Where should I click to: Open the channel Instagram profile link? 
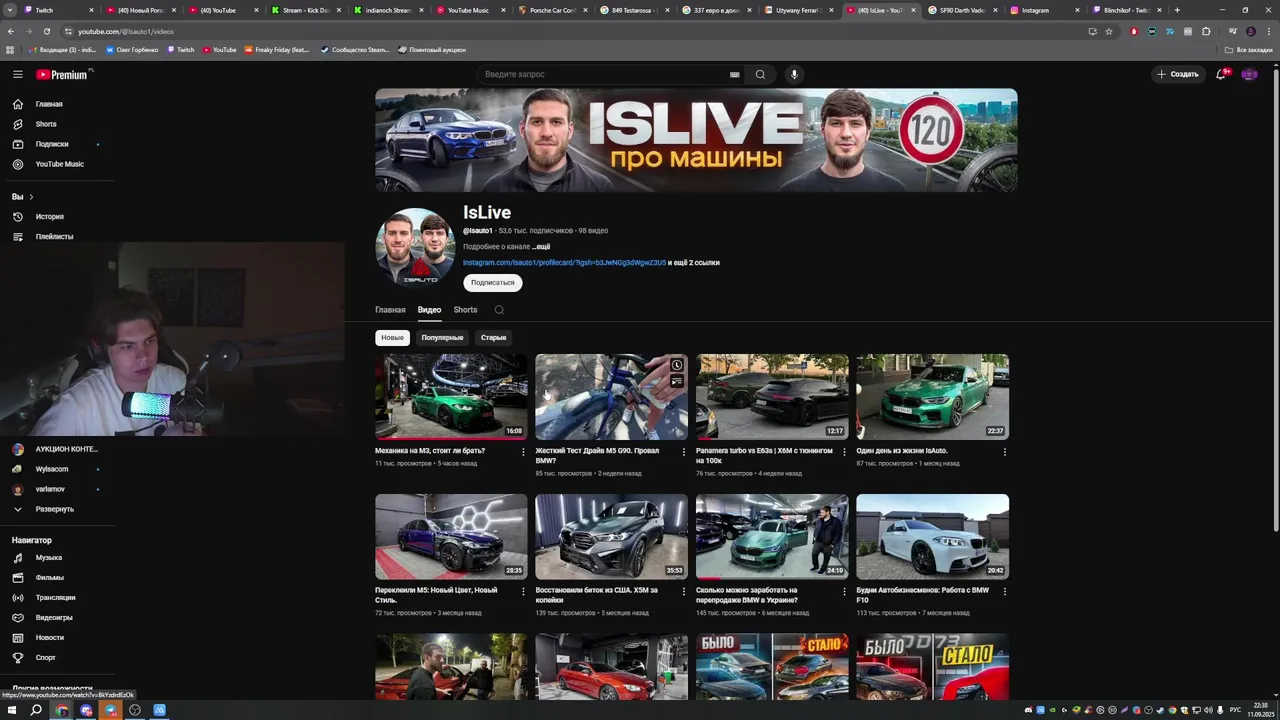point(564,263)
